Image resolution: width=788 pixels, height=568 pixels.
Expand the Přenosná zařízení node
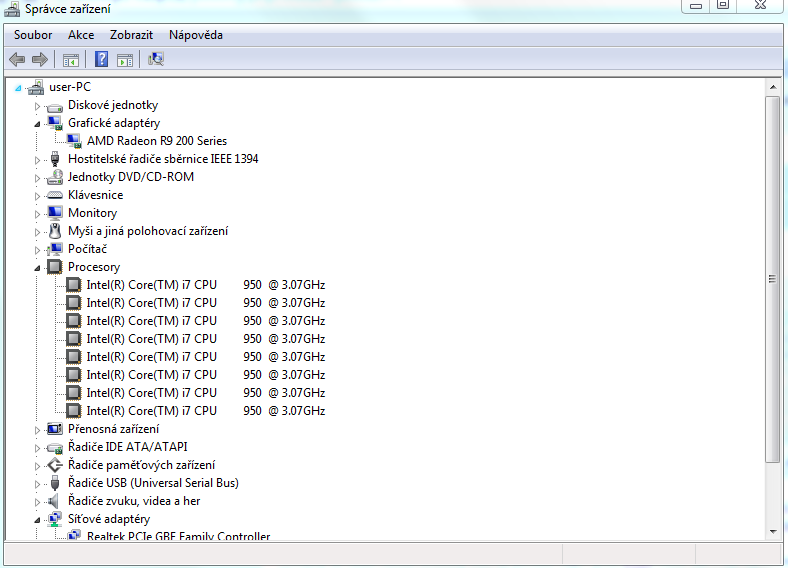[x=37, y=430]
